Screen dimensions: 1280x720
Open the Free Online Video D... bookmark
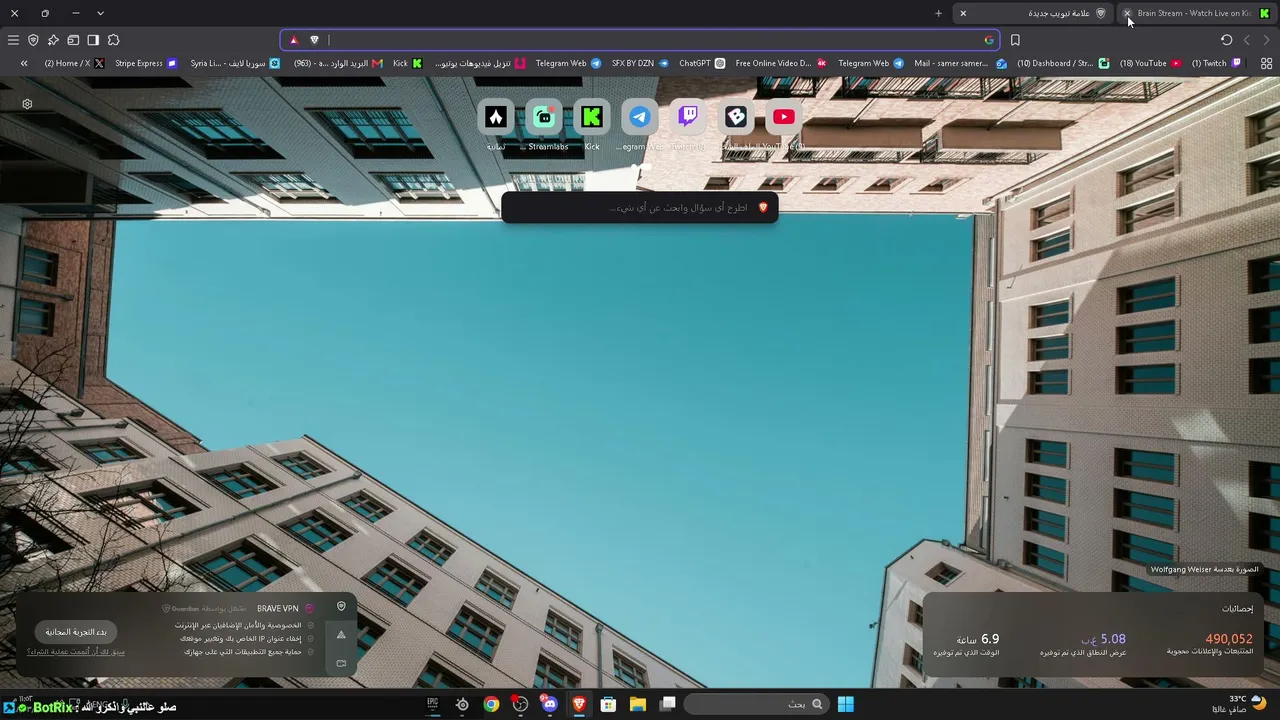pos(781,63)
